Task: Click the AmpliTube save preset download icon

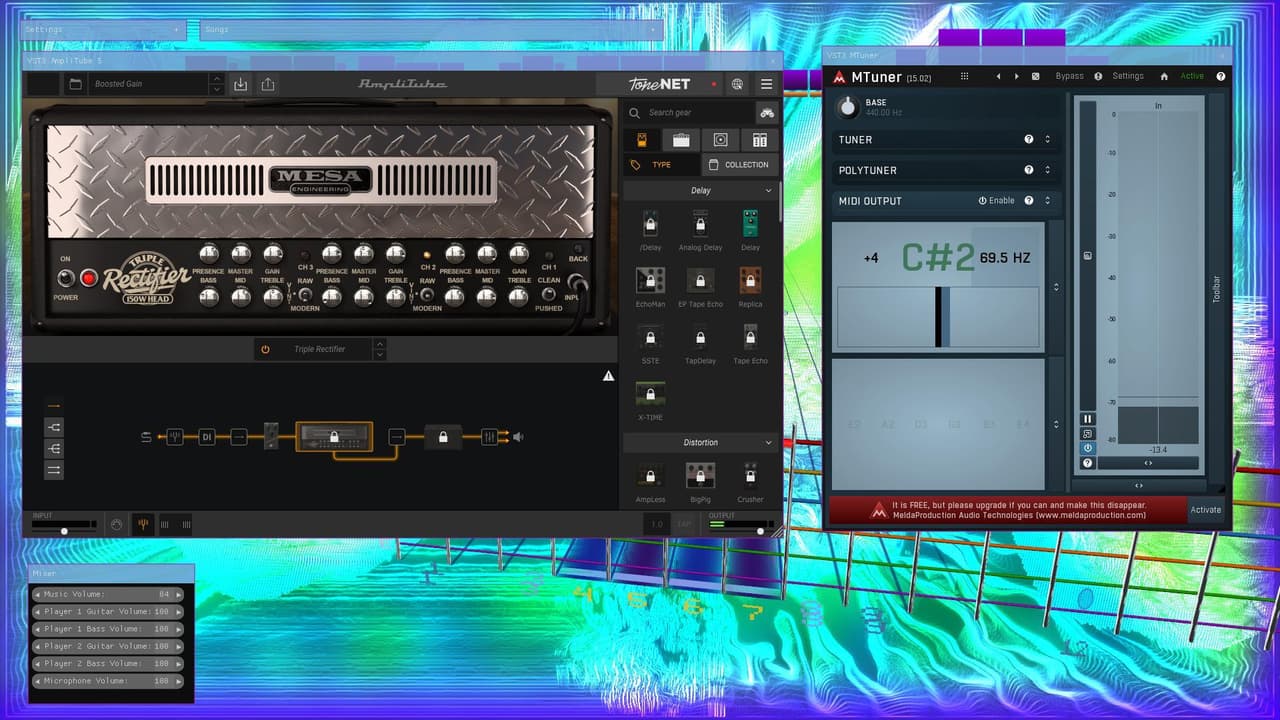Action: coord(240,85)
